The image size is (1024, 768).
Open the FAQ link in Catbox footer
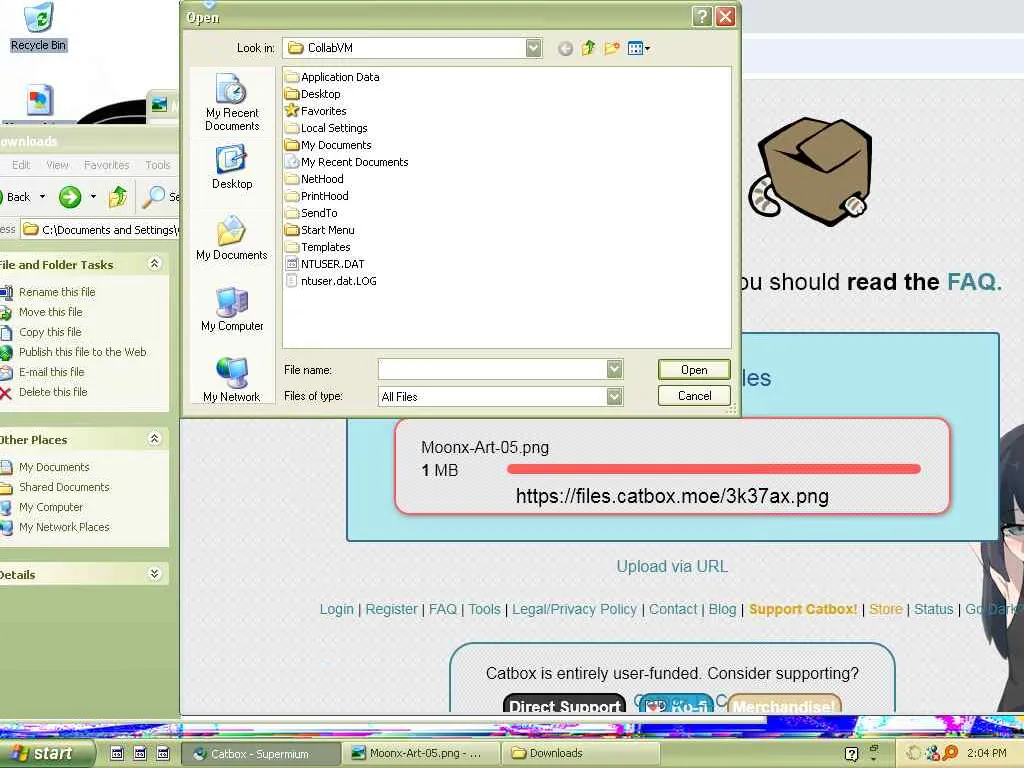pyautogui.click(x=442, y=609)
